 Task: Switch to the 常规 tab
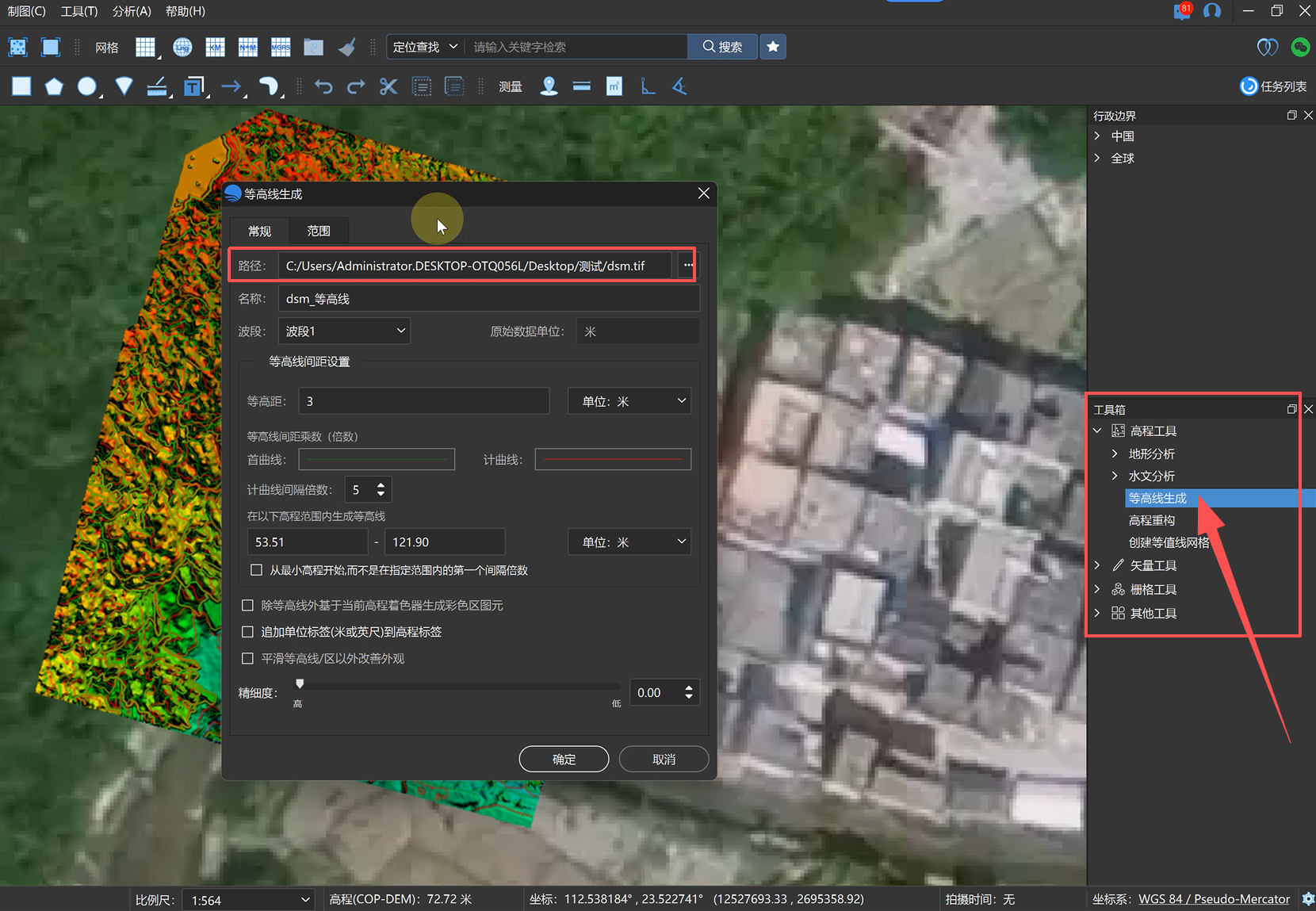click(x=259, y=231)
